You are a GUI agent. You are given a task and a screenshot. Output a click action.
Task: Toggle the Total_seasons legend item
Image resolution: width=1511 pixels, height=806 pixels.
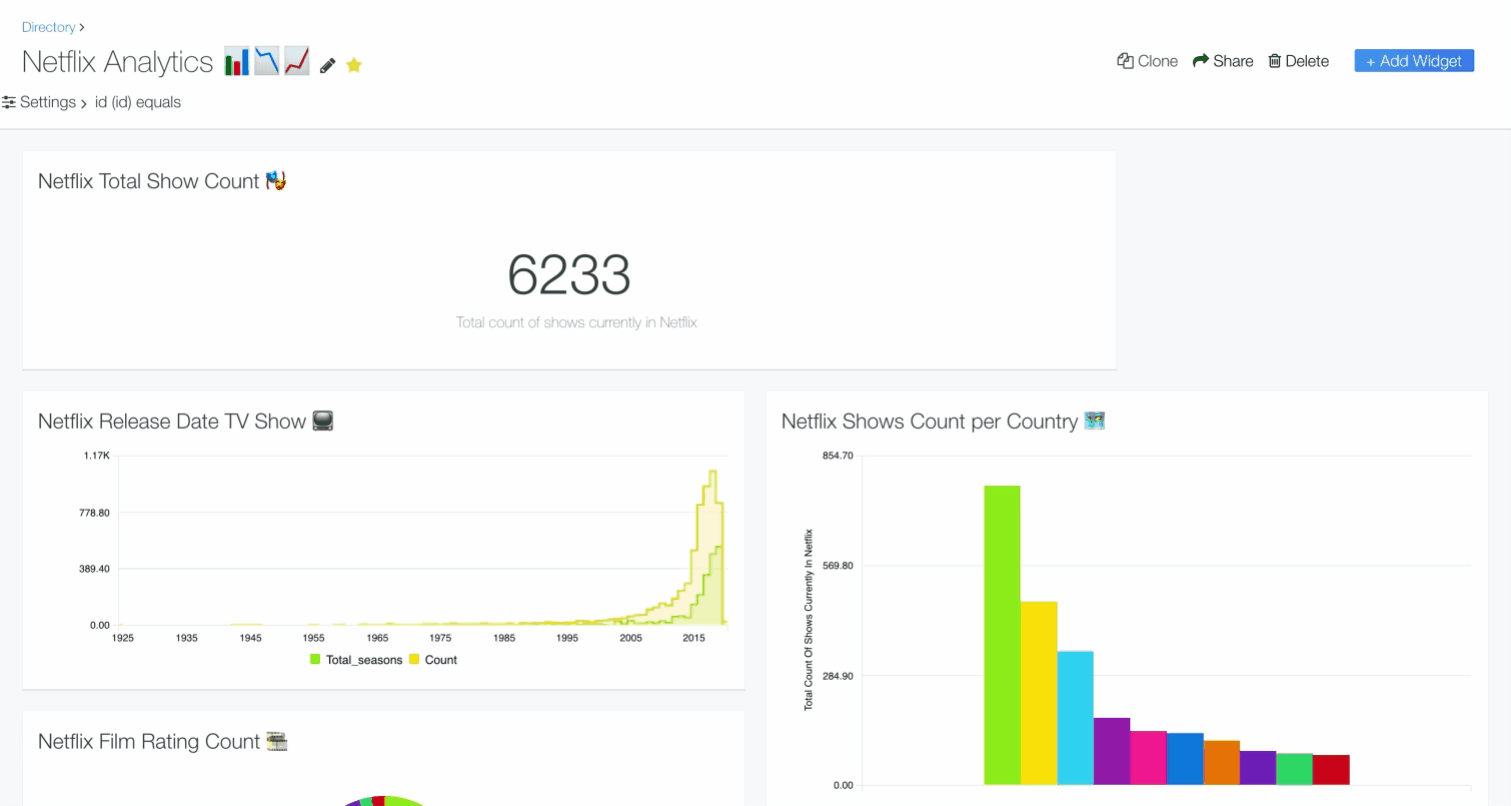pos(356,660)
